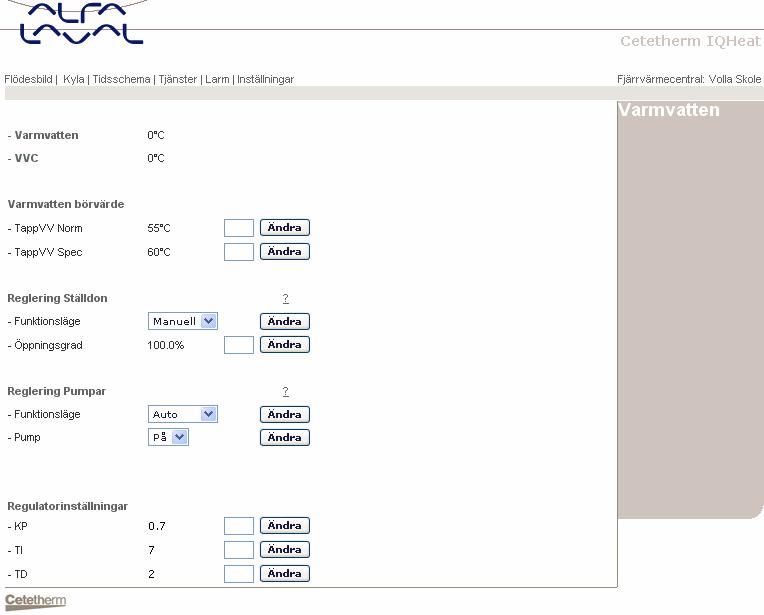Screen dimensions: 764x615
Task: Click Ändra button for KP
Action: (285, 526)
